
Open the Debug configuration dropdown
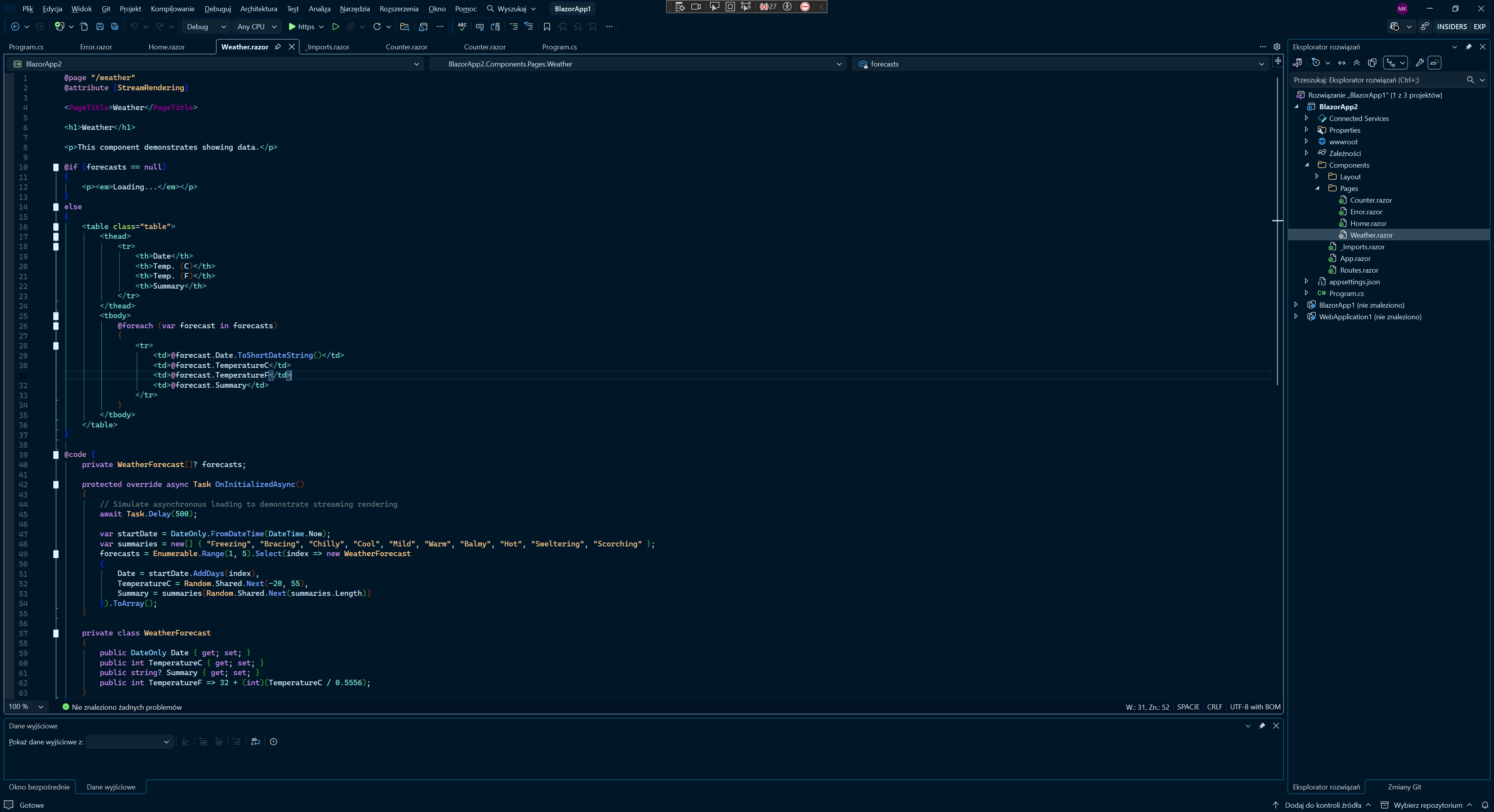(x=206, y=27)
